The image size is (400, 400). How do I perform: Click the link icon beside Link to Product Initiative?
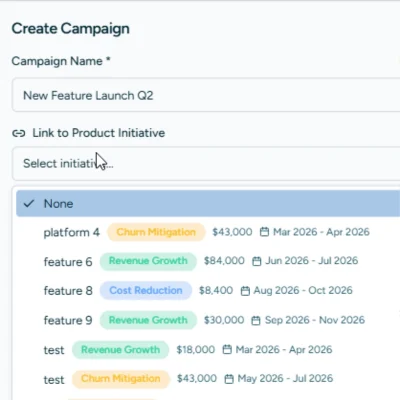[x=19, y=133]
